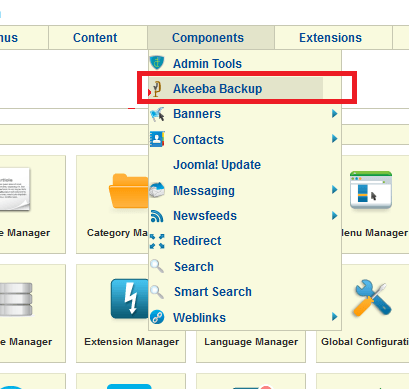Select the Newsfeeds menu entry text
409x389 pixels.
point(205,216)
